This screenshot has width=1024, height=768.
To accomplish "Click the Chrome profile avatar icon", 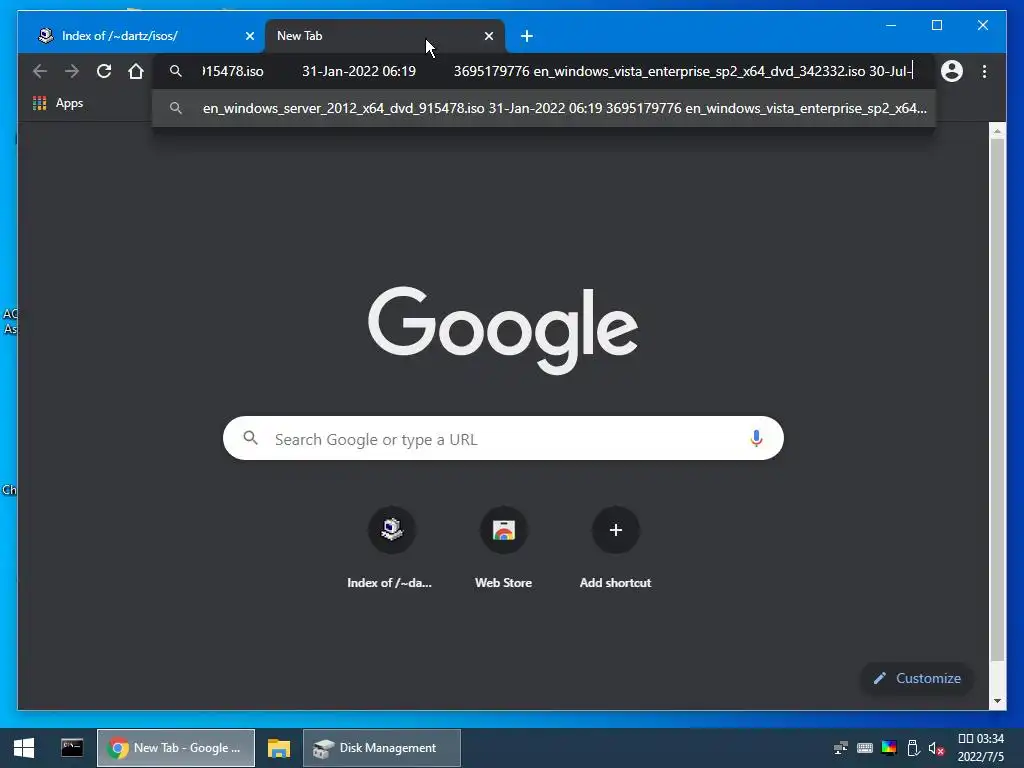I will (x=952, y=71).
